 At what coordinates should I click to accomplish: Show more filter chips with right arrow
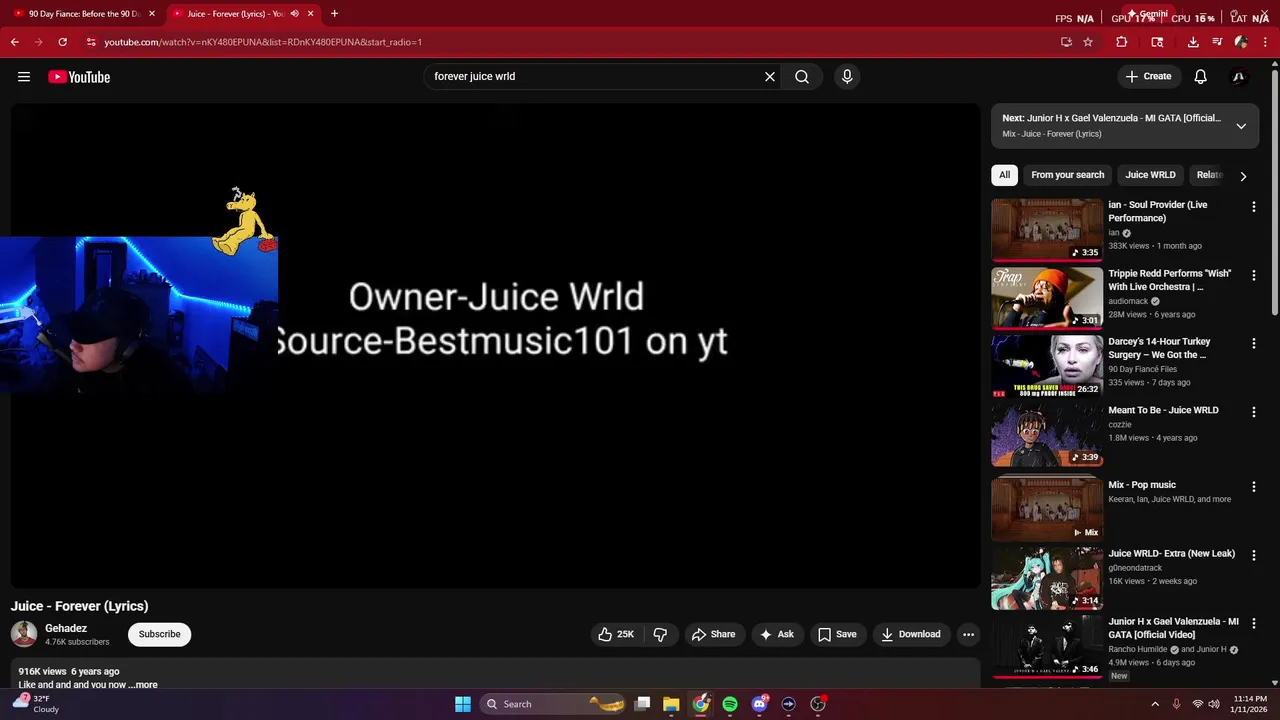(x=1243, y=176)
